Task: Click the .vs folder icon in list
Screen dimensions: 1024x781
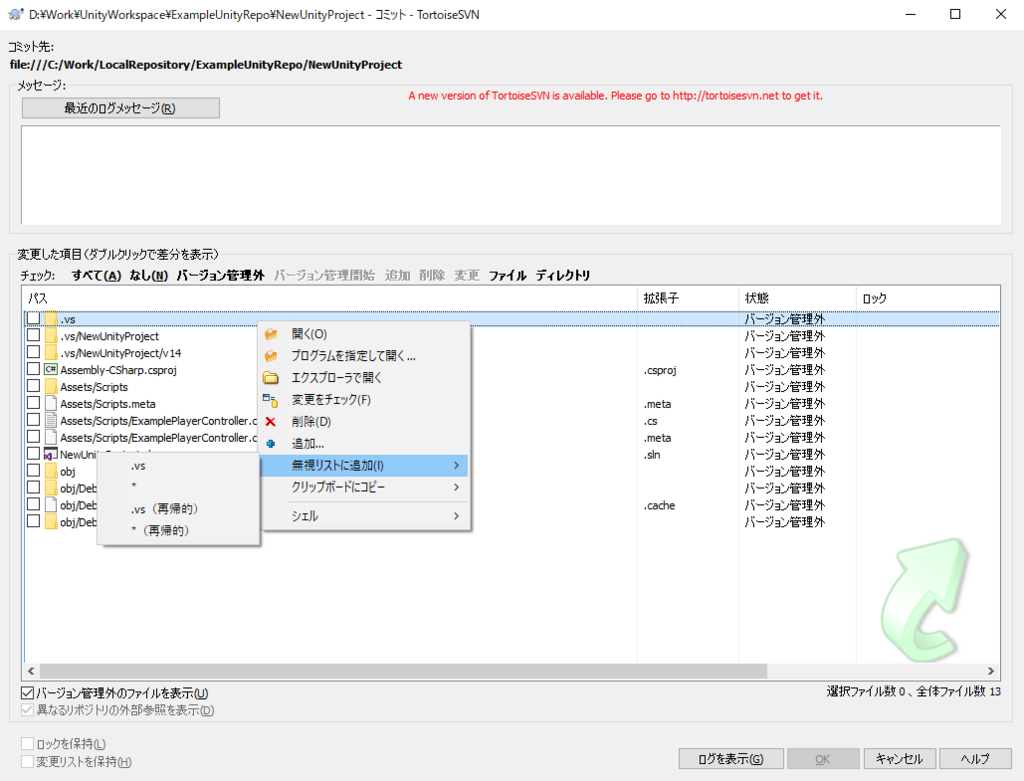Action: (x=51, y=319)
